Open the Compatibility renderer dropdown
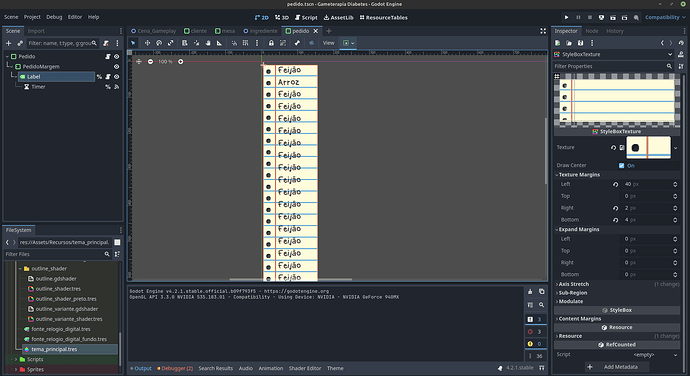 coord(665,17)
